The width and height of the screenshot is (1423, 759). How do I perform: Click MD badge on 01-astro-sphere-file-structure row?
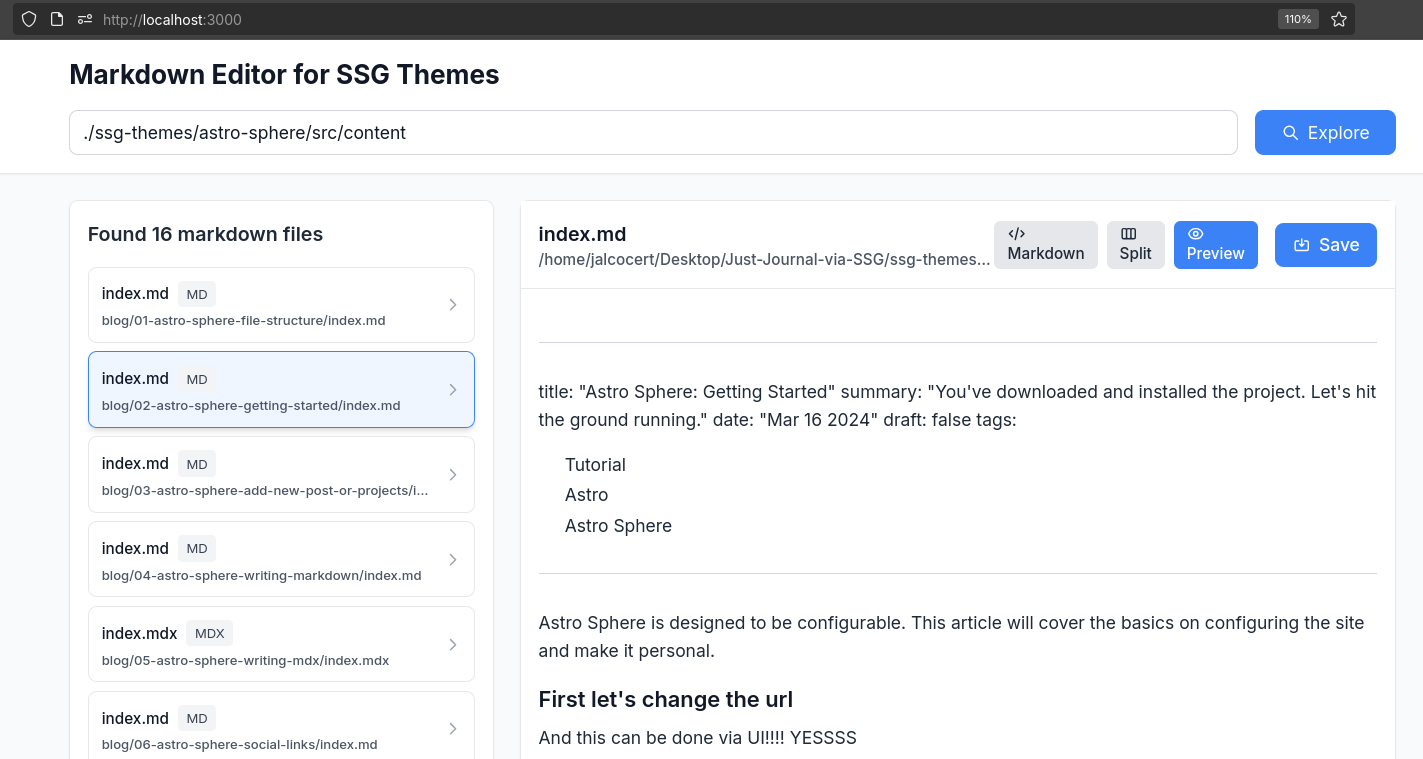click(x=197, y=294)
